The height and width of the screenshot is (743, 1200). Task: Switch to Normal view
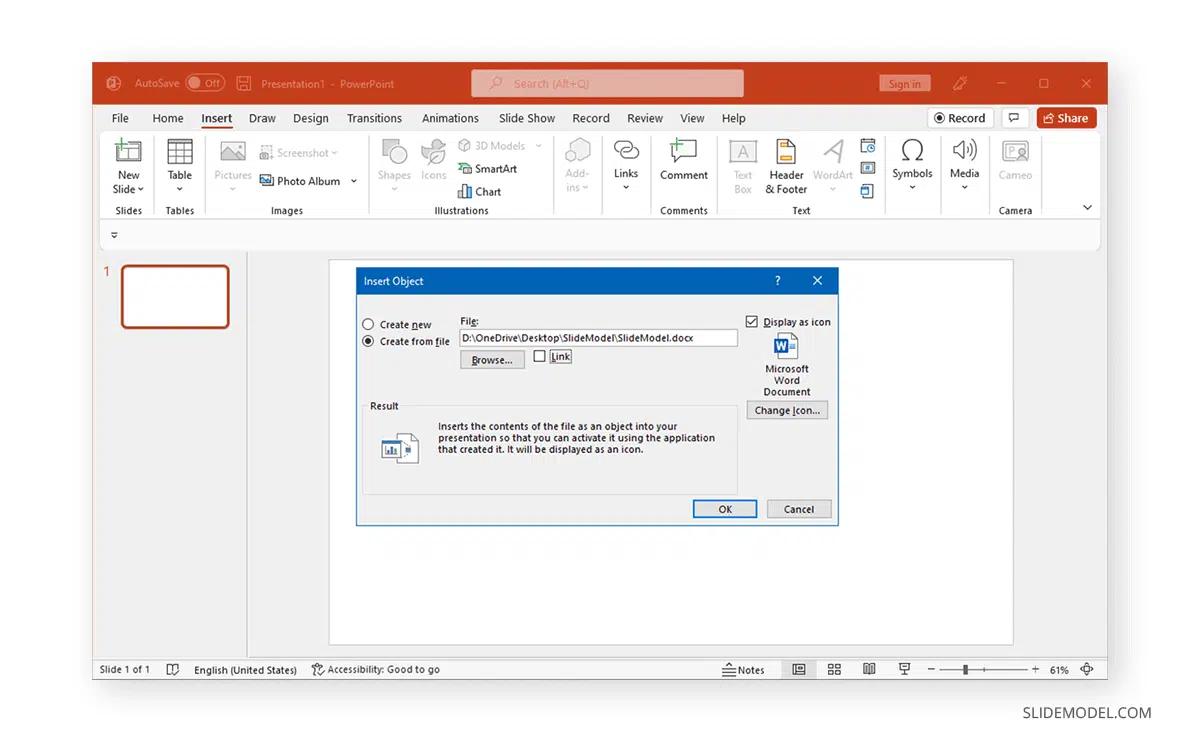pos(799,669)
